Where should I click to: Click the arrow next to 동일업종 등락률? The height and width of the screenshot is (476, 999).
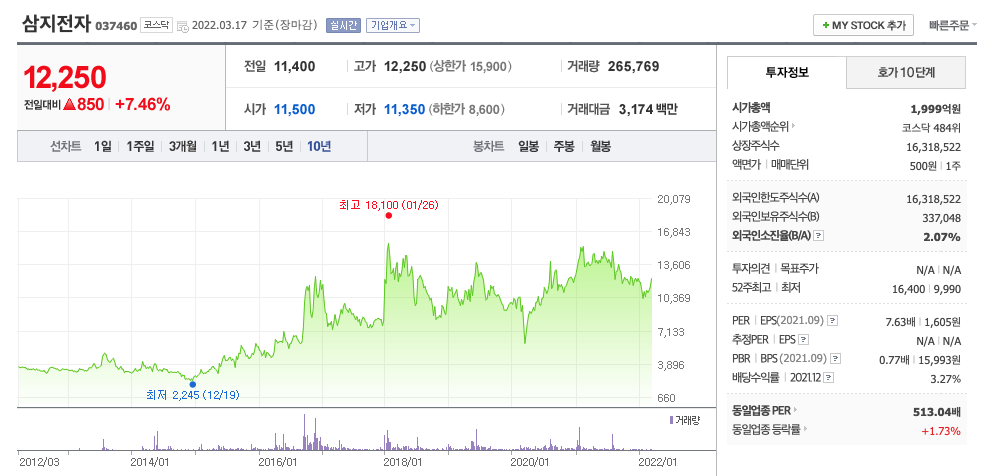(x=805, y=429)
